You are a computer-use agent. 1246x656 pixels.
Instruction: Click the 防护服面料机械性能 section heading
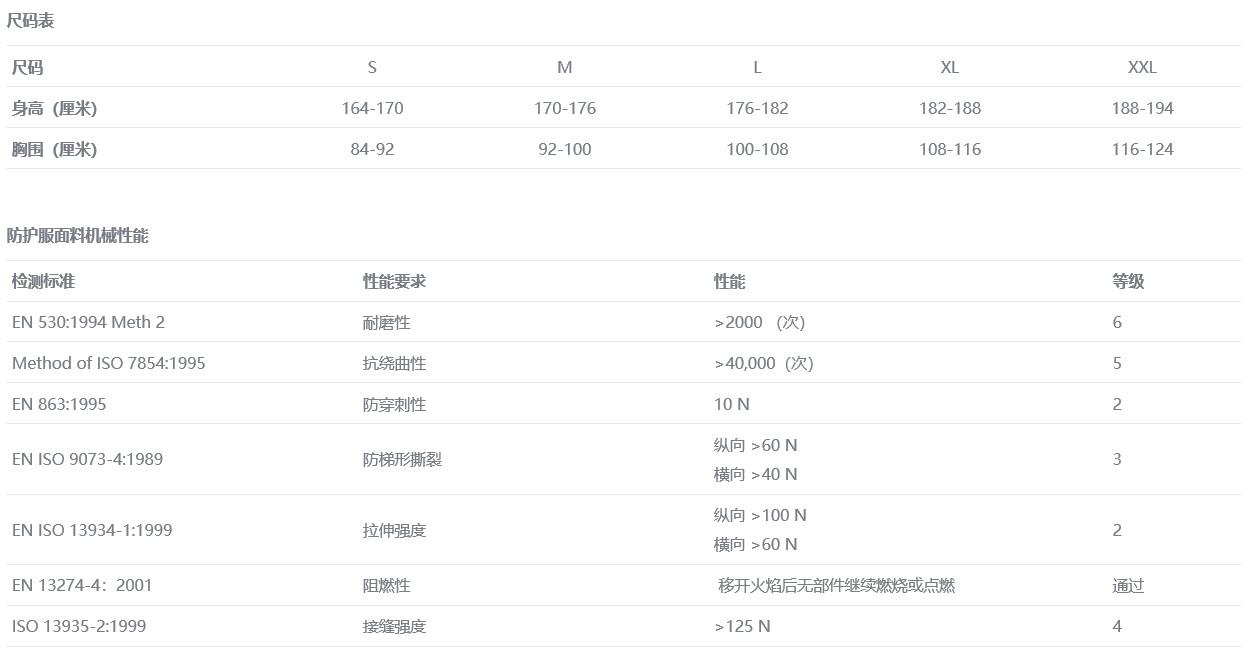pos(77,236)
